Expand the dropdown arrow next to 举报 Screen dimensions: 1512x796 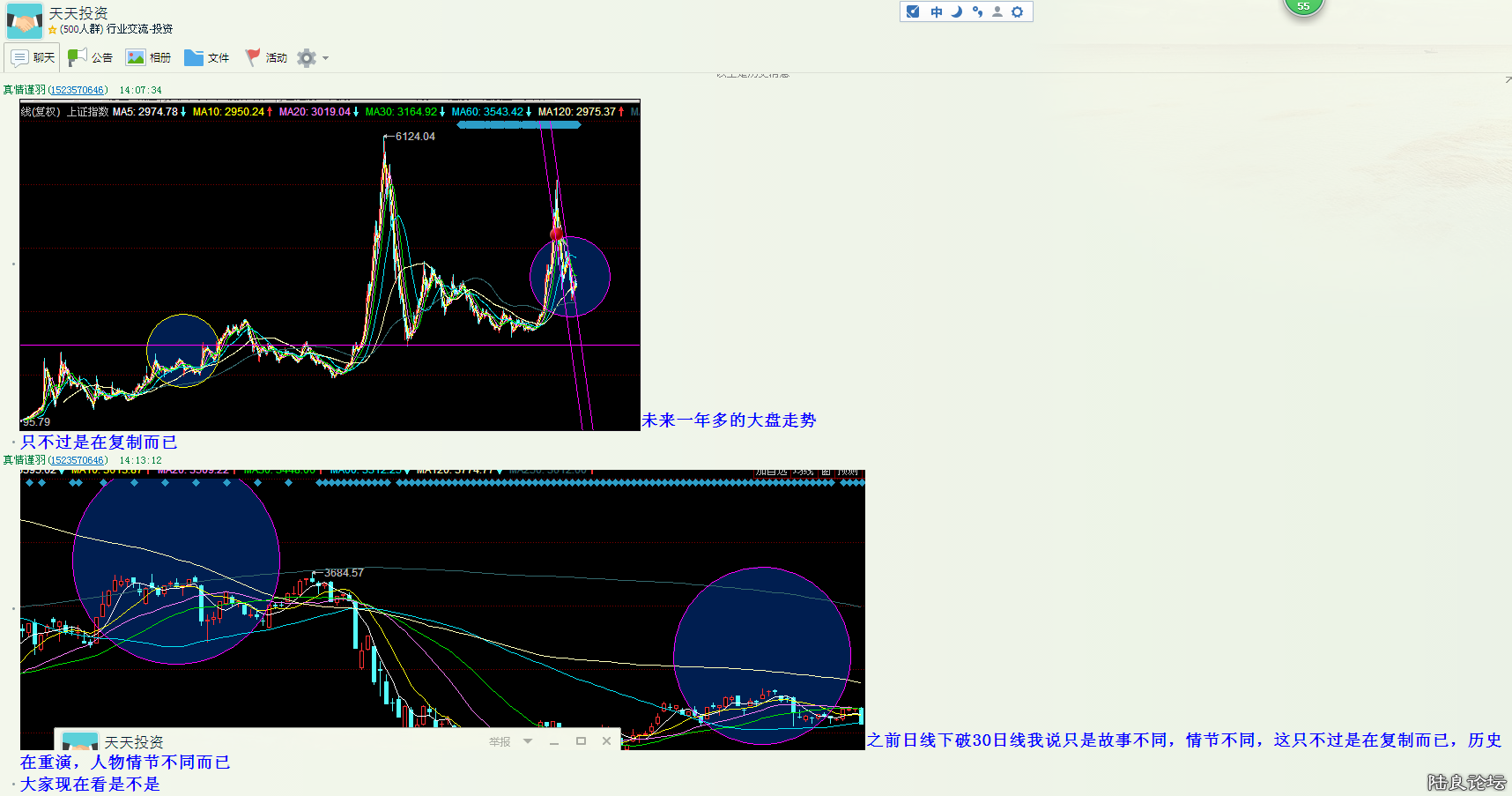(528, 741)
